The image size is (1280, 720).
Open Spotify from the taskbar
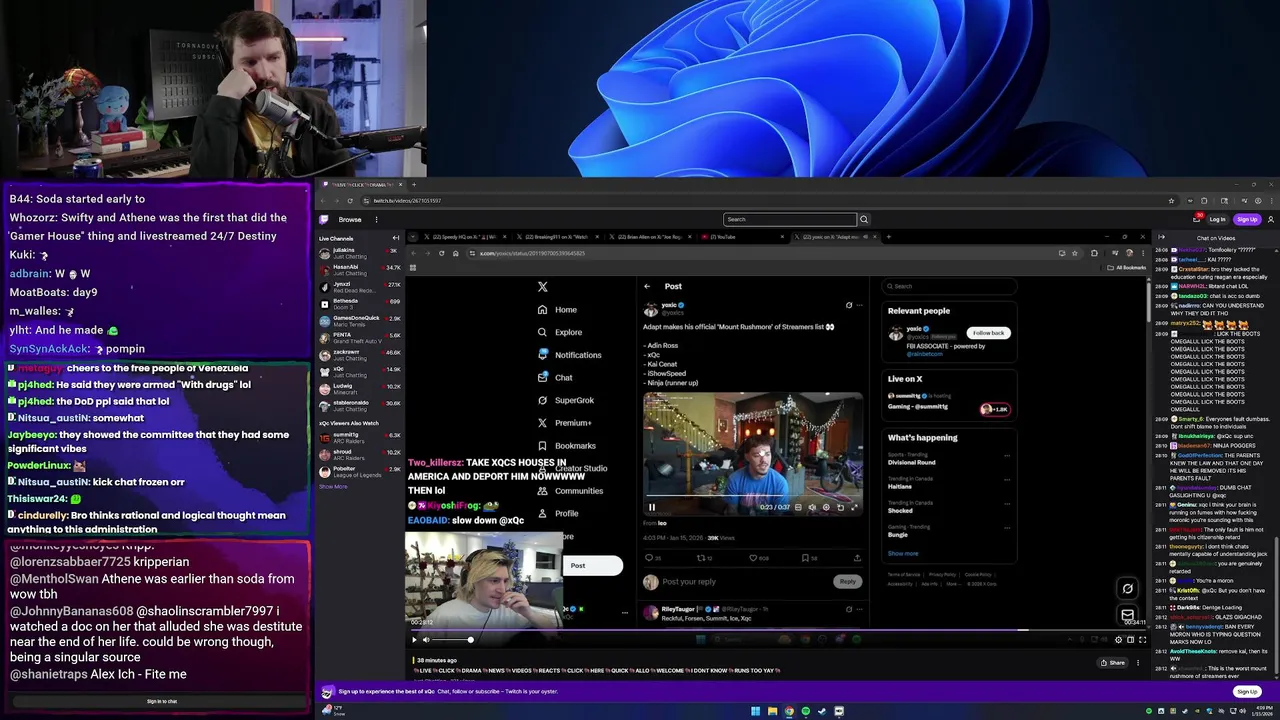pyautogui.click(x=805, y=711)
